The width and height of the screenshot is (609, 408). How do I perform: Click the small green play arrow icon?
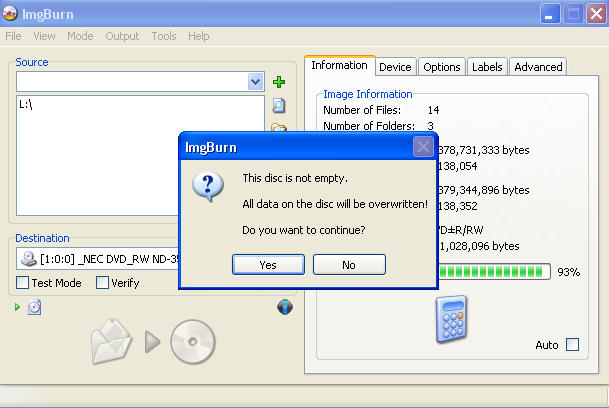point(17,307)
